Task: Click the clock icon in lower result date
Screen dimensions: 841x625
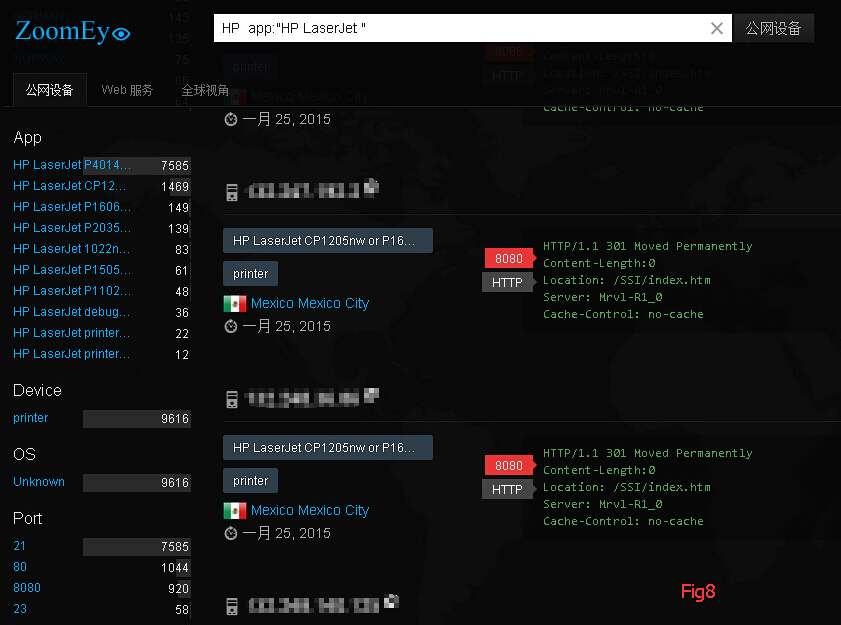Action: [231, 533]
